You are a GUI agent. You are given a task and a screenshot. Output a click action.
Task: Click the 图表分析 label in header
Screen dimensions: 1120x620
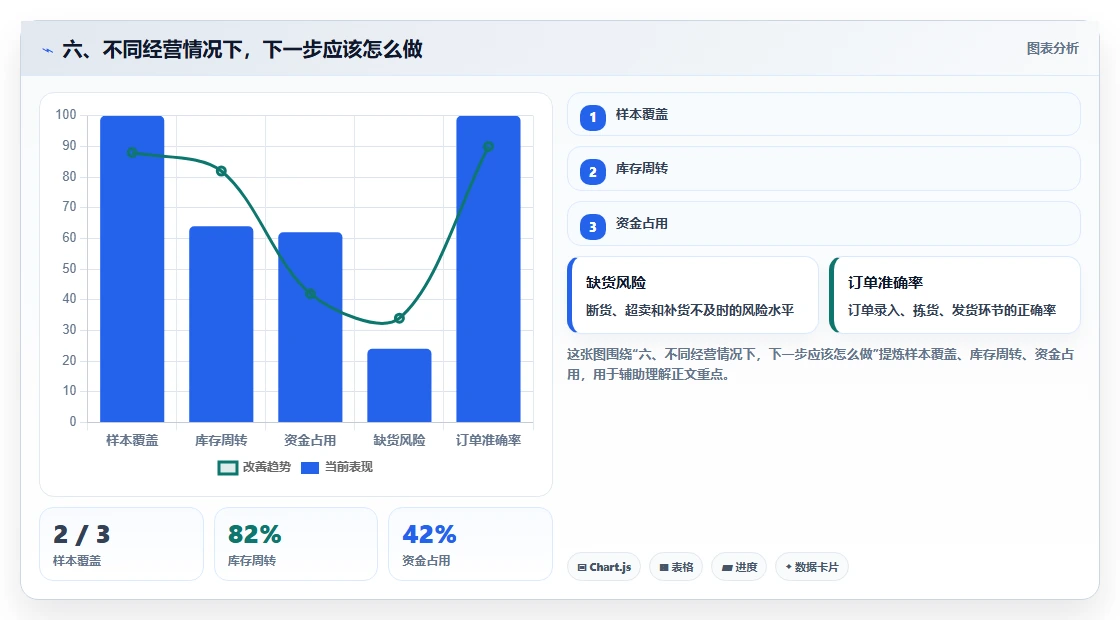pyautogui.click(x=1052, y=49)
